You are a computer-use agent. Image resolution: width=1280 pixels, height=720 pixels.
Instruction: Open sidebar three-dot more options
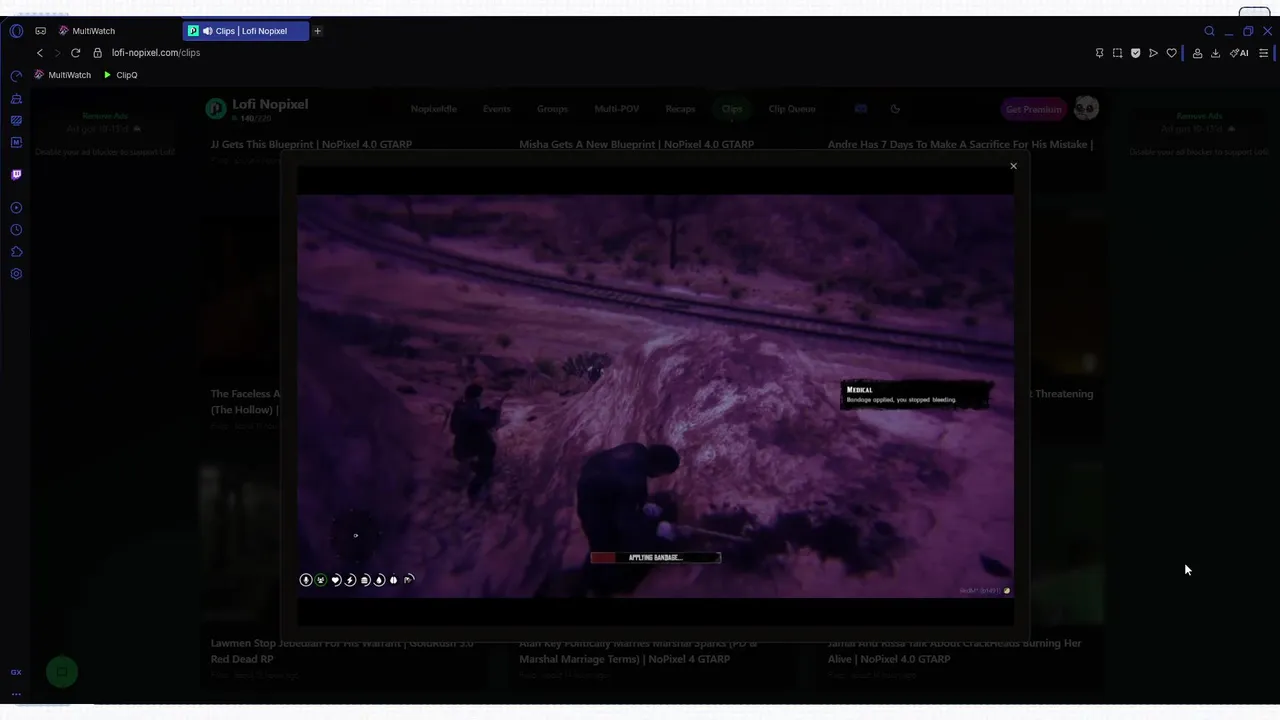(16, 693)
